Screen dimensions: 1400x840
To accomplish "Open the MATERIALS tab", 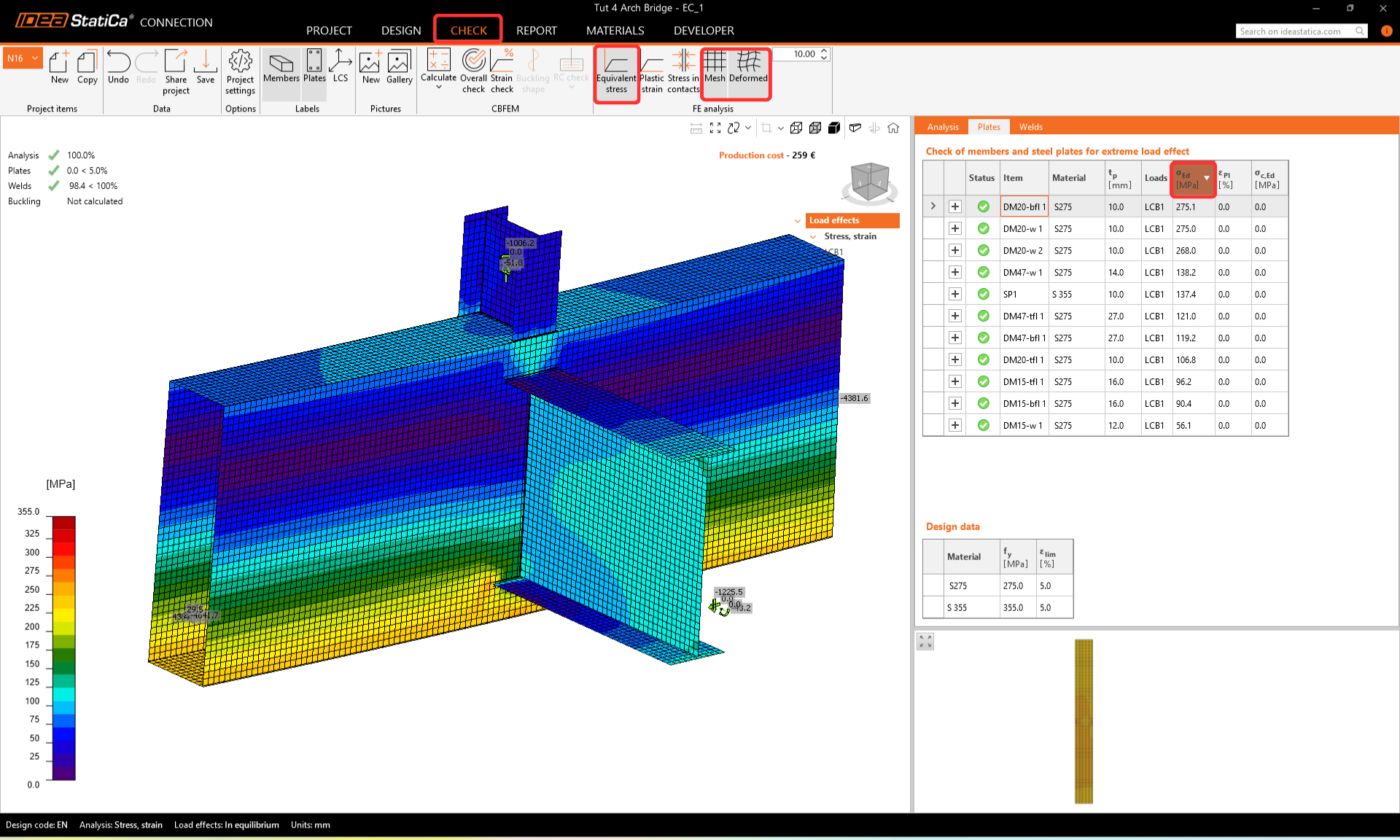I will [615, 31].
